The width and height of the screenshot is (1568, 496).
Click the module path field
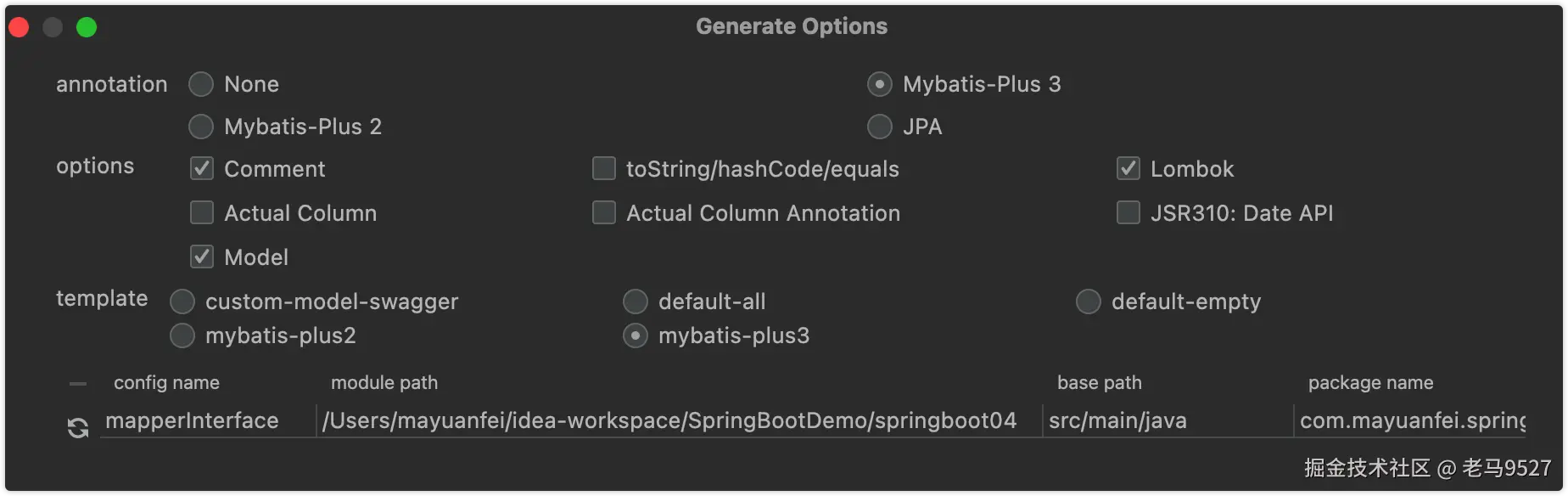669,421
